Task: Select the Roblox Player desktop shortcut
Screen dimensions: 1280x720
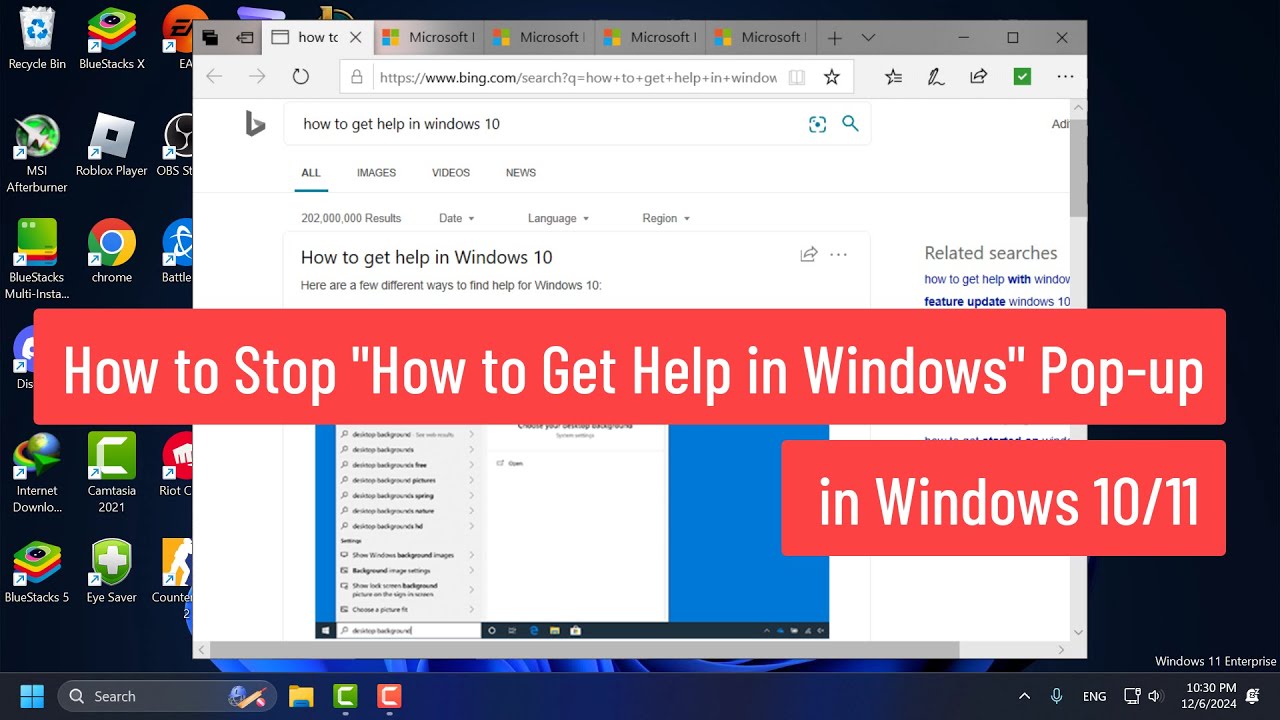Action: pyautogui.click(x=112, y=146)
